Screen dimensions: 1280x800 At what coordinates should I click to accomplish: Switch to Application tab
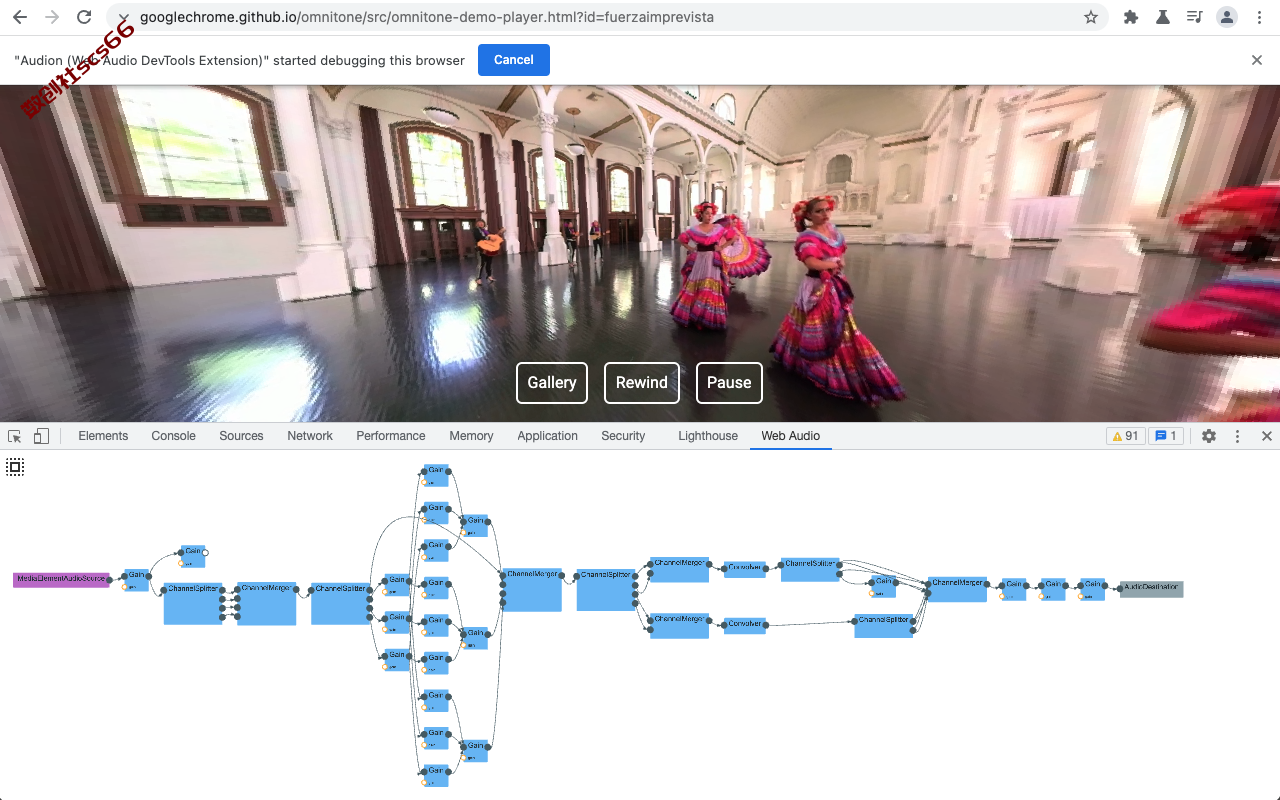coord(548,436)
